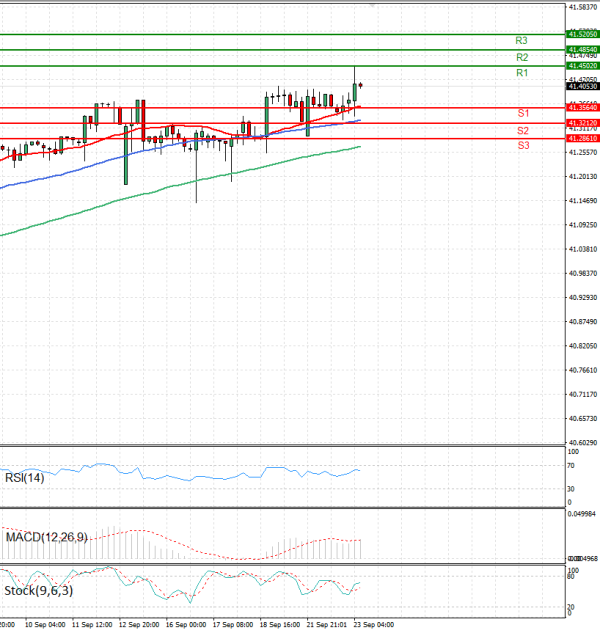Screen dimensions: 600x633
Task: Click the RSI(14) indicator label
Action: 25,478
